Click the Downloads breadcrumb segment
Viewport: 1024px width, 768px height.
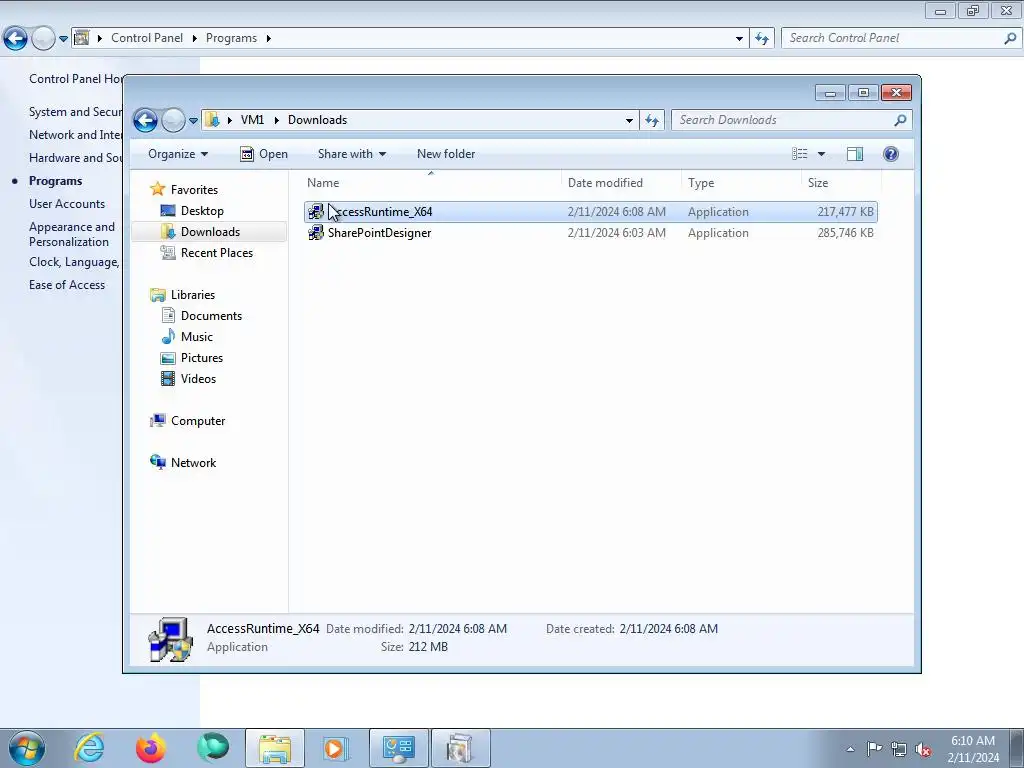click(x=317, y=120)
